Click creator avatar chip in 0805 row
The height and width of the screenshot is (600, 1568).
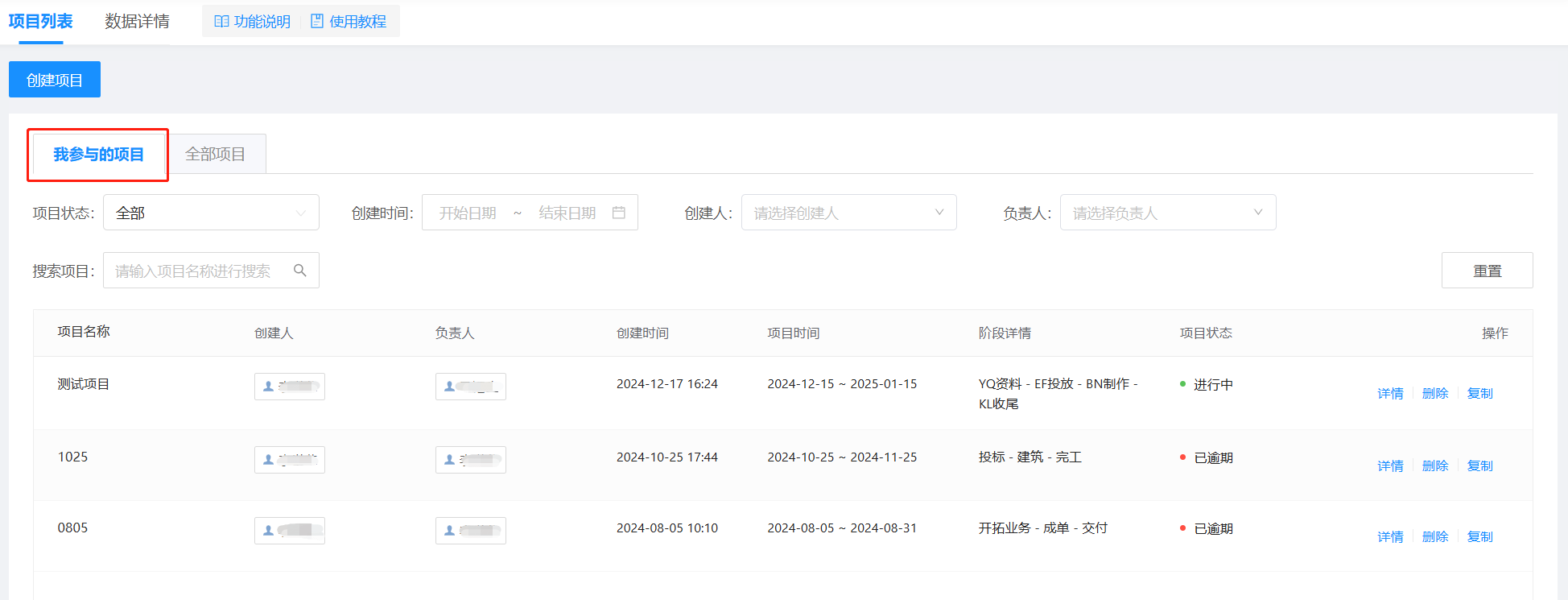[x=290, y=531]
